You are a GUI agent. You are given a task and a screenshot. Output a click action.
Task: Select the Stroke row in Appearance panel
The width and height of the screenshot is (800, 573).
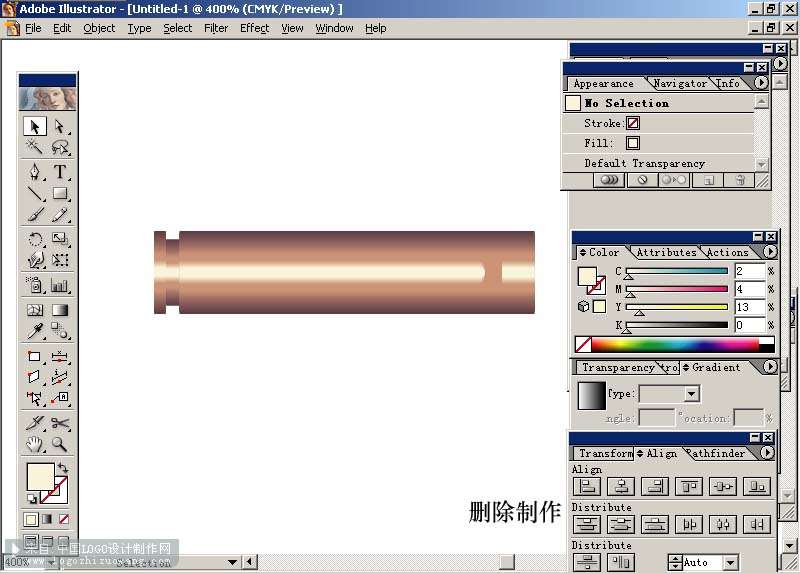658,123
